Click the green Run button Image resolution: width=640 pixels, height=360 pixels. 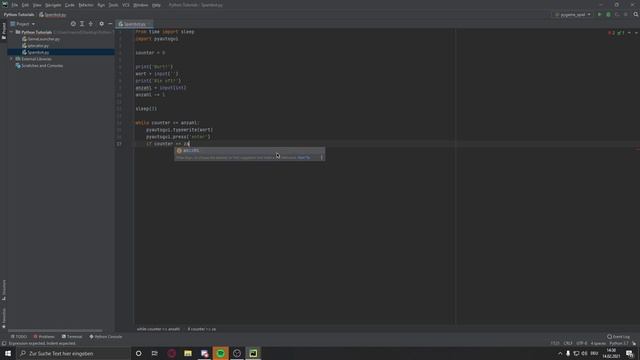pyautogui.click(x=600, y=15)
